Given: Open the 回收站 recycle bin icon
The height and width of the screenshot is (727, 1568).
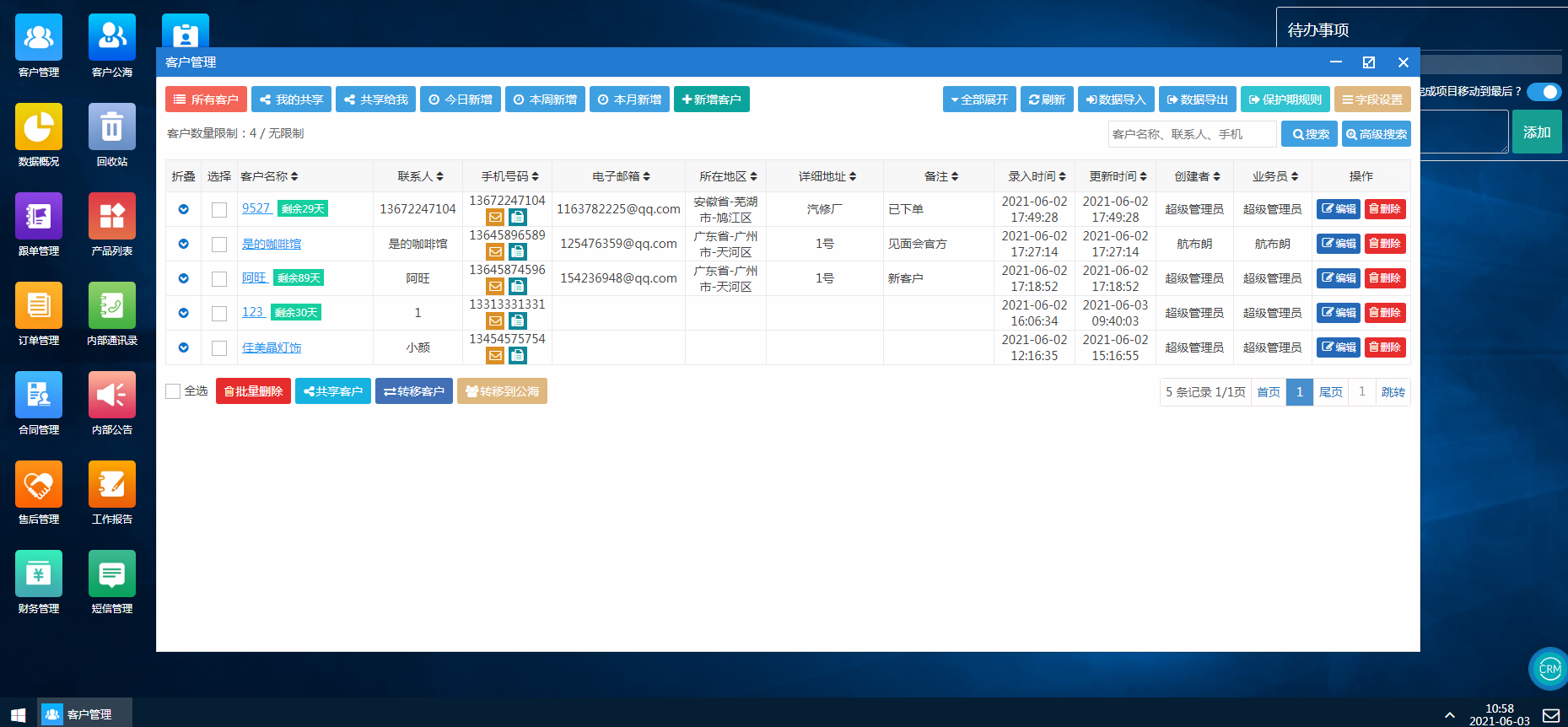Looking at the screenshot, I should pyautogui.click(x=111, y=127).
